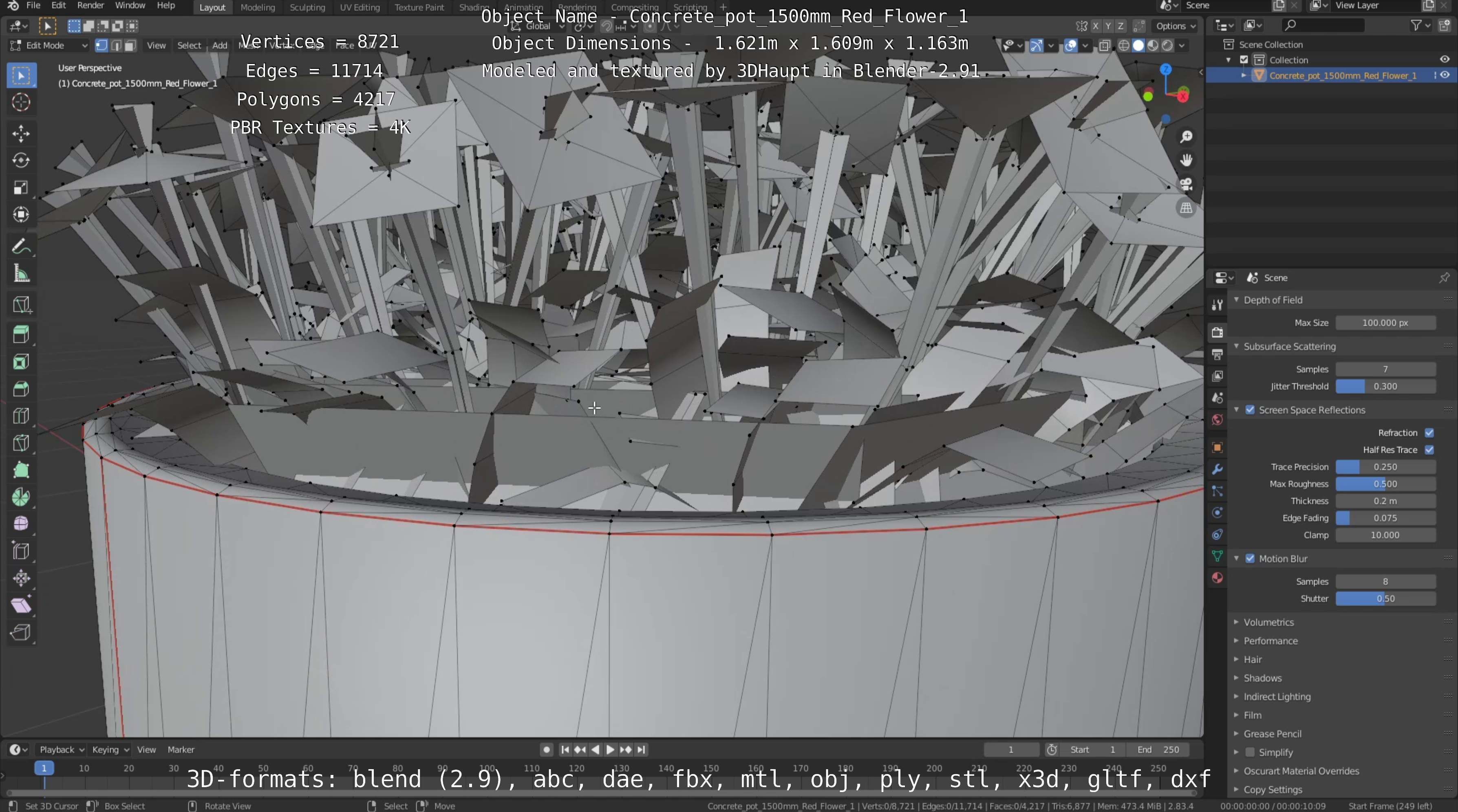This screenshot has height=812, width=1458.
Task: Select the Inset Faces tool
Action: click(x=22, y=362)
